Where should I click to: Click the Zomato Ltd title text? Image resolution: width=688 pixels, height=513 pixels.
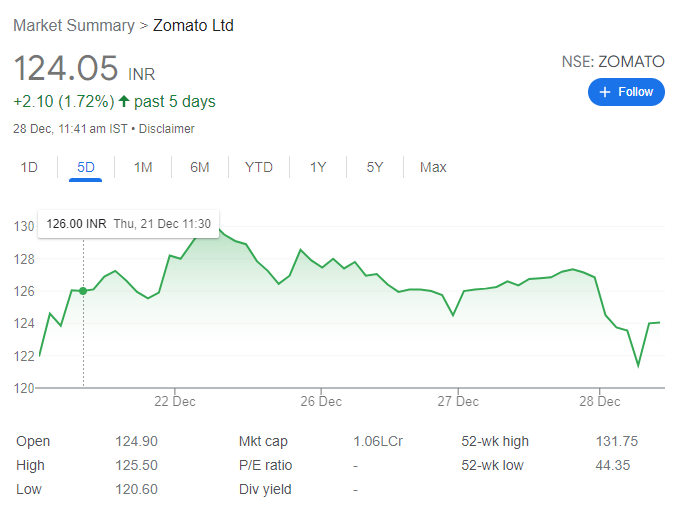pyautogui.click(x=193, y=25)
